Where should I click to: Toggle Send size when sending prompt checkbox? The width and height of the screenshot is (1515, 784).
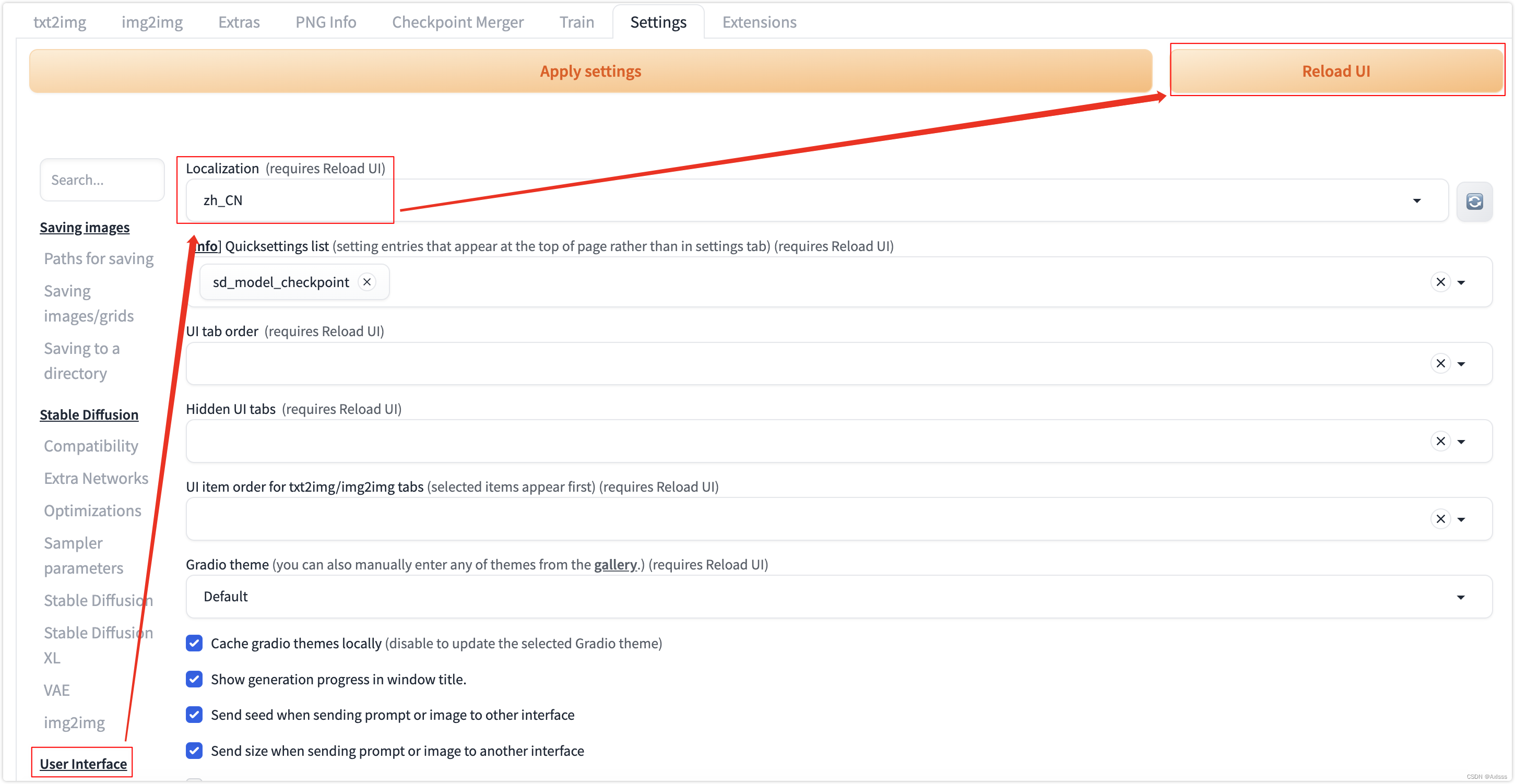[x=194, y=751]
